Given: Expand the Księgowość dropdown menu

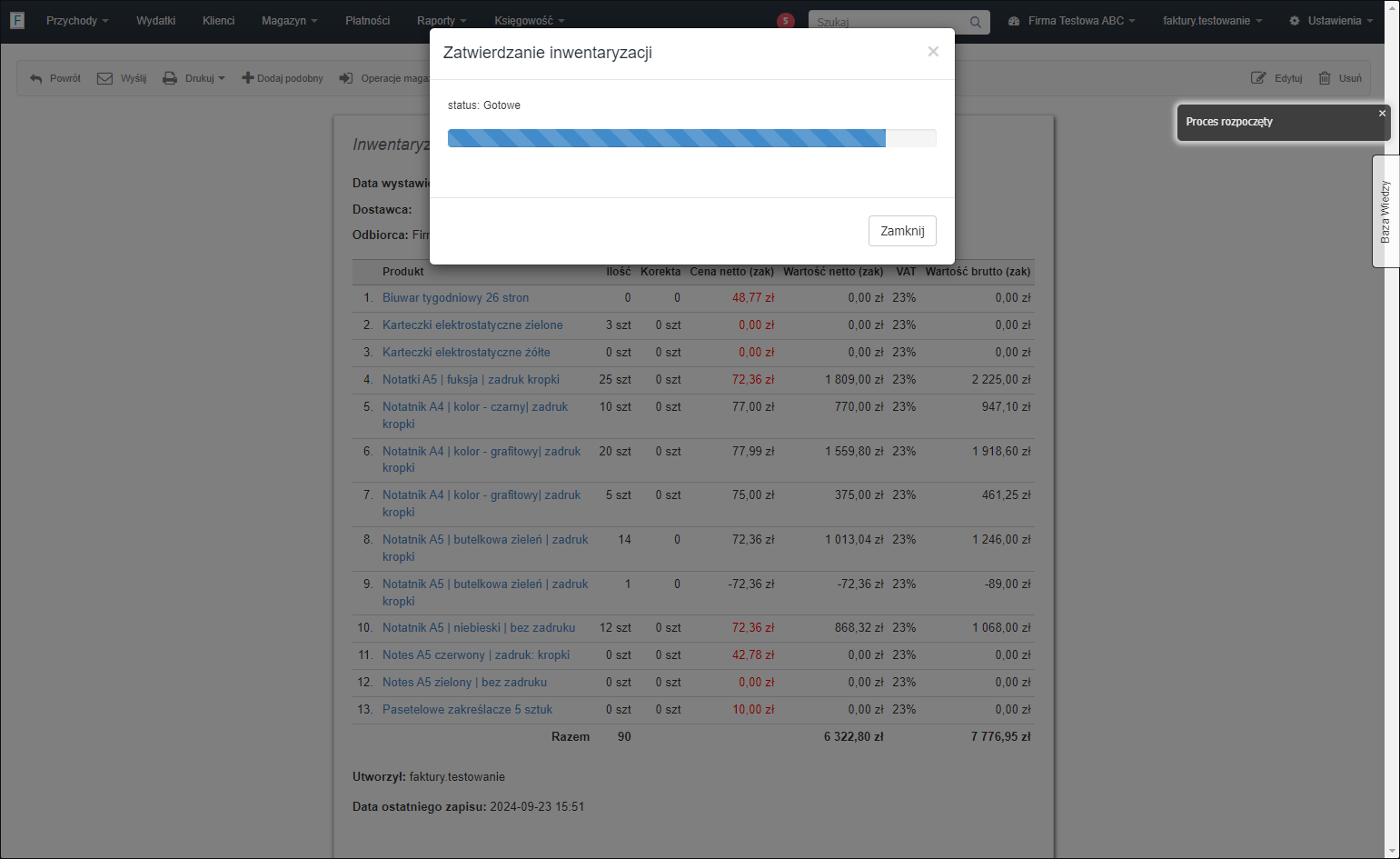Looking at the screenshot, I should pos(530,21).
